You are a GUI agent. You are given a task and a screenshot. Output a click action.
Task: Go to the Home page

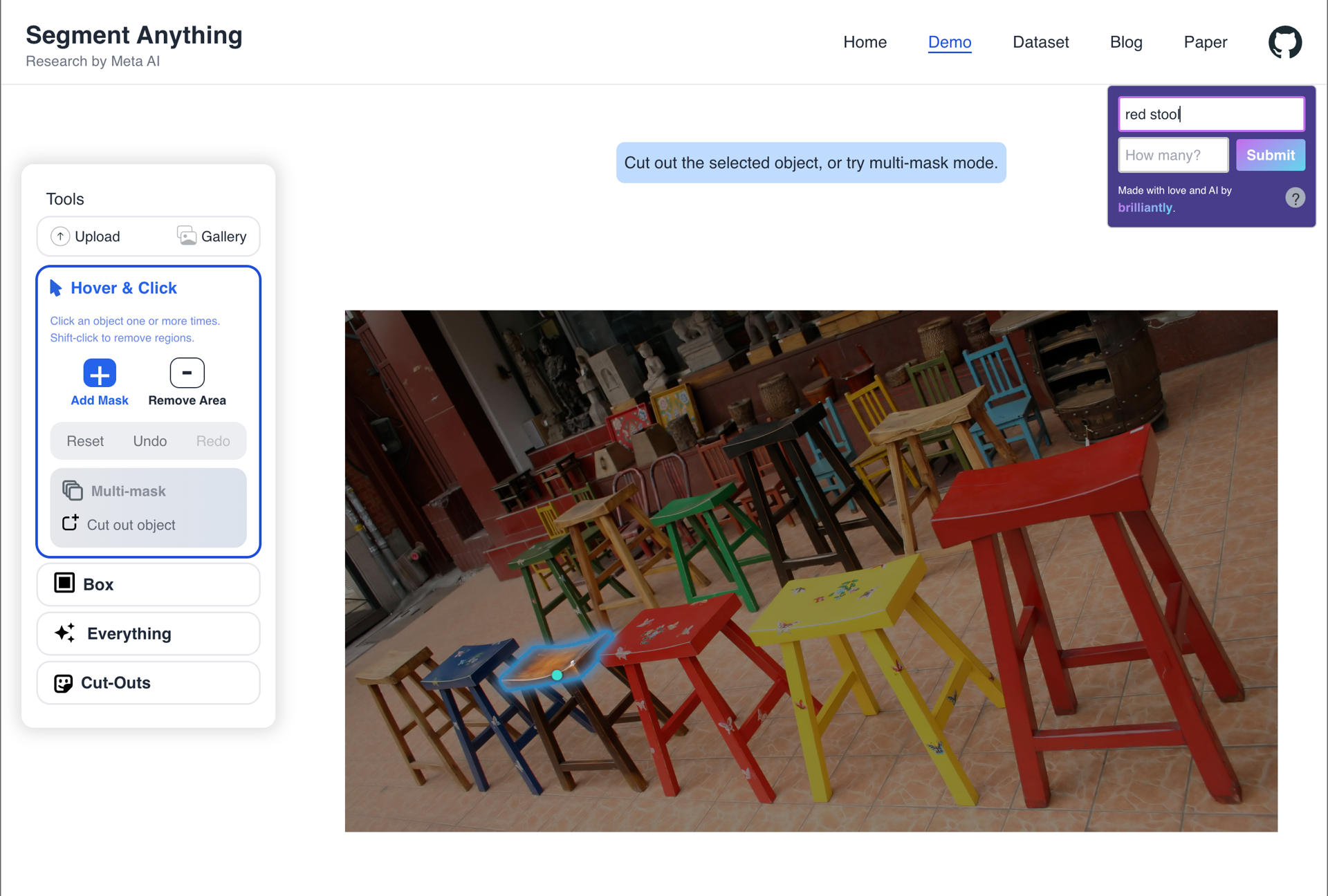click(865, 42)
